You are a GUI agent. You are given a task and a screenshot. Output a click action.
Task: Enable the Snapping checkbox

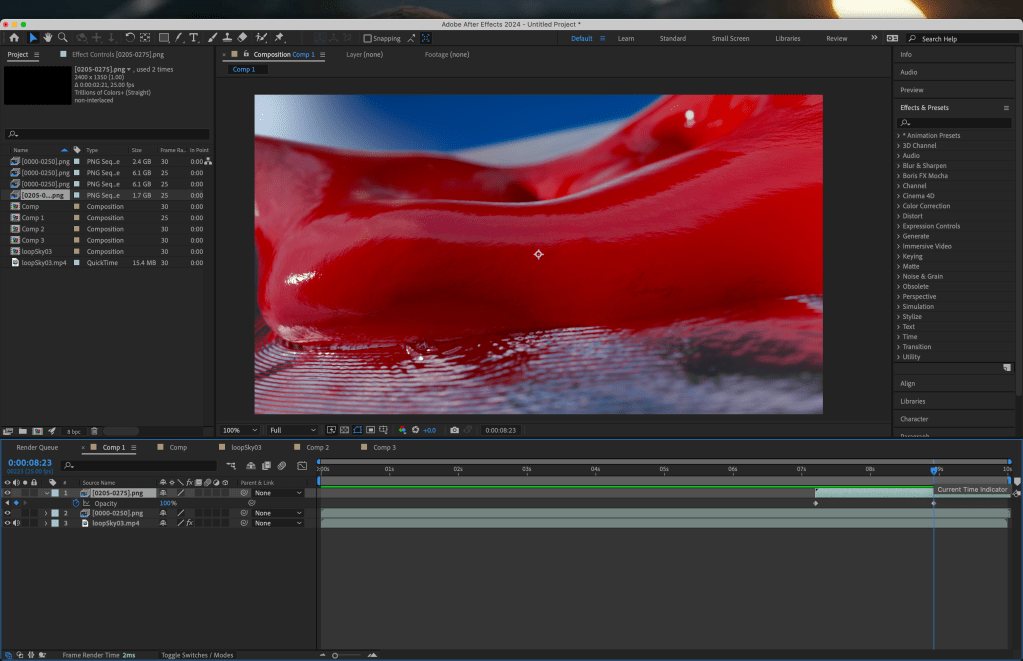click(x=367, y=38)
